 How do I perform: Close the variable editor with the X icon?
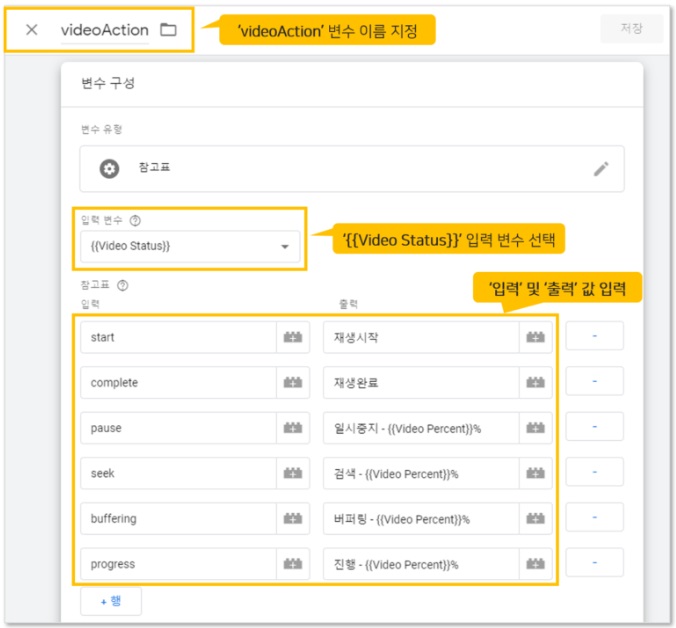(x=31, y=30)
